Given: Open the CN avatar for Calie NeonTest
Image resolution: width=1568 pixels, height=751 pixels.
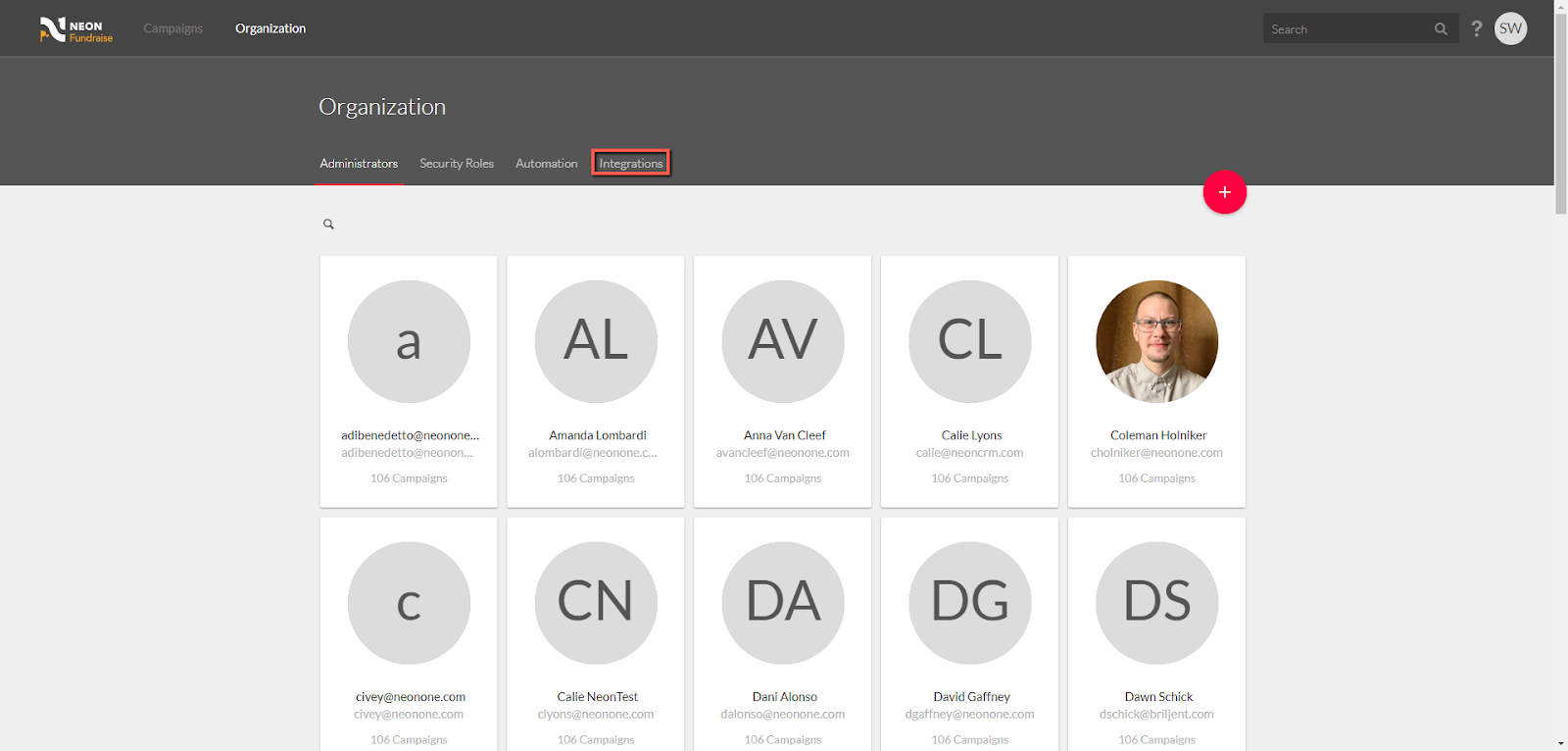Looking at the screenshot, I should point(596,603).
